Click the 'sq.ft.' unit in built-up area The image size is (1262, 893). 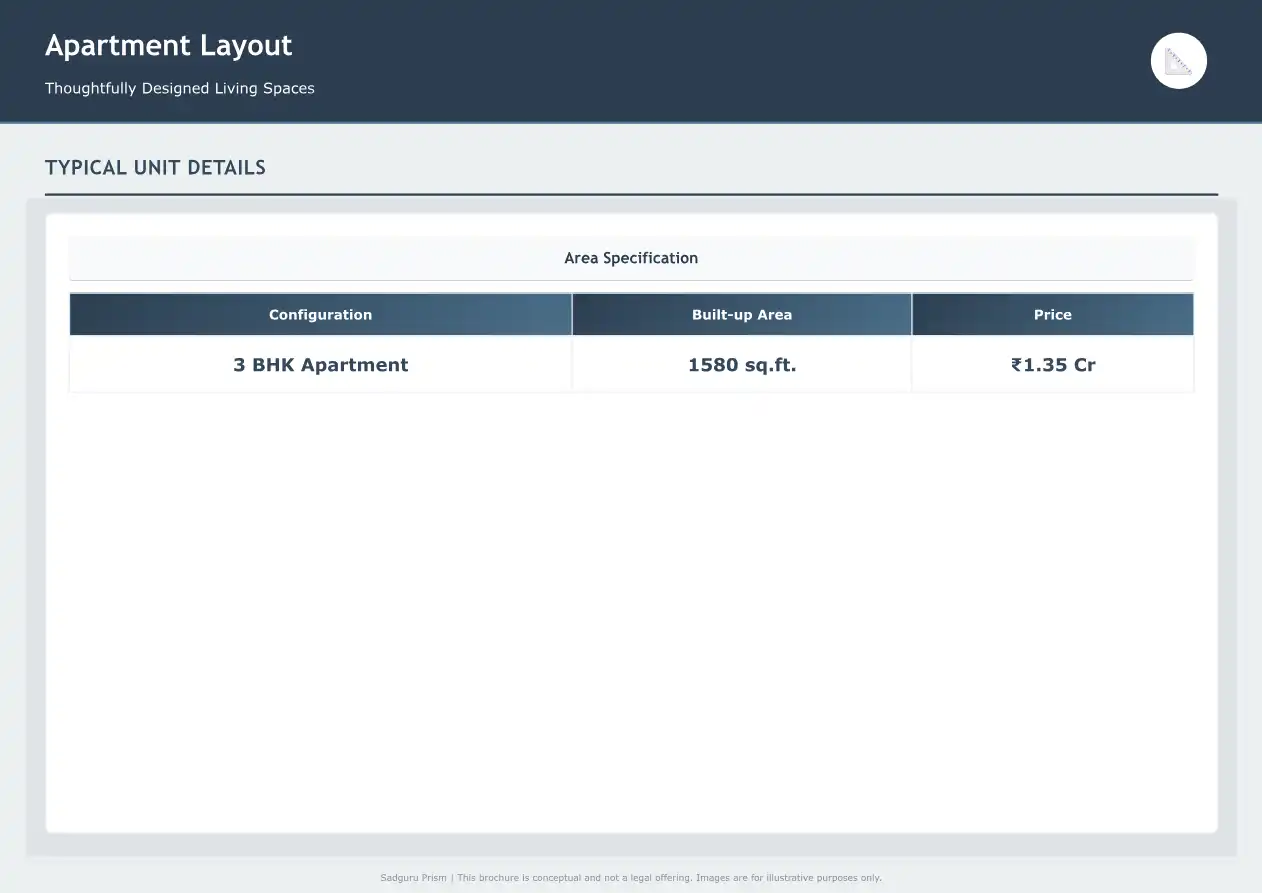pyautogui.click(x=770, y=365)
